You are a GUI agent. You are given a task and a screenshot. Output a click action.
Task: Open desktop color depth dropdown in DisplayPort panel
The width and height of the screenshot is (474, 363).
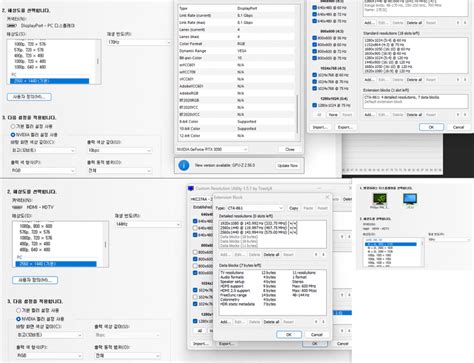[43, 150]
